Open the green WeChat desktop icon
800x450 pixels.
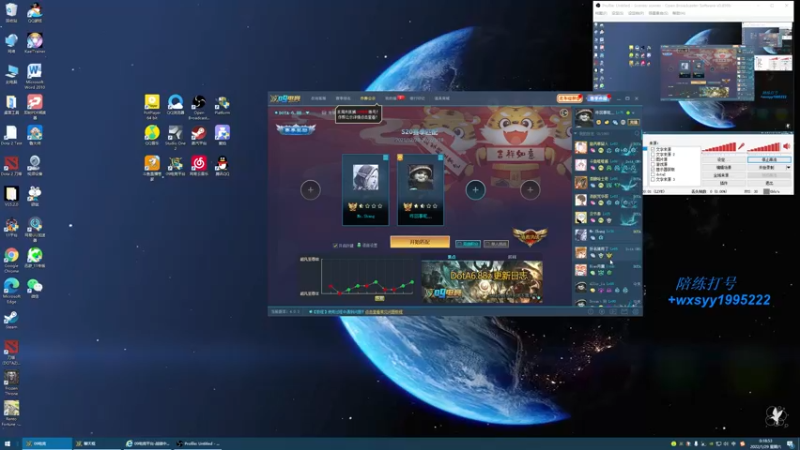(34, 288)
